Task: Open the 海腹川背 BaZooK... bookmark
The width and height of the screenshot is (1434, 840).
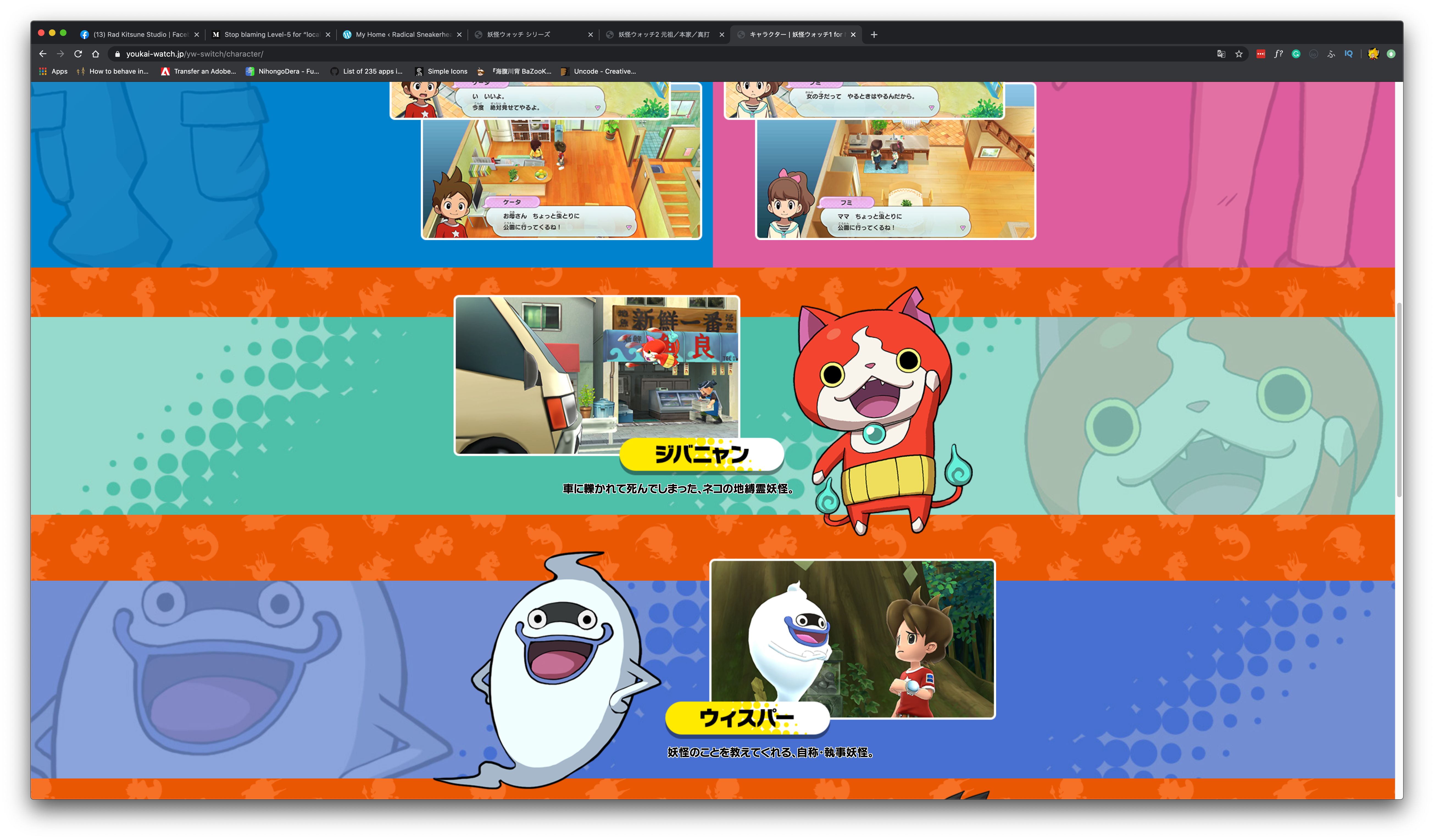Action: point(514,71)
